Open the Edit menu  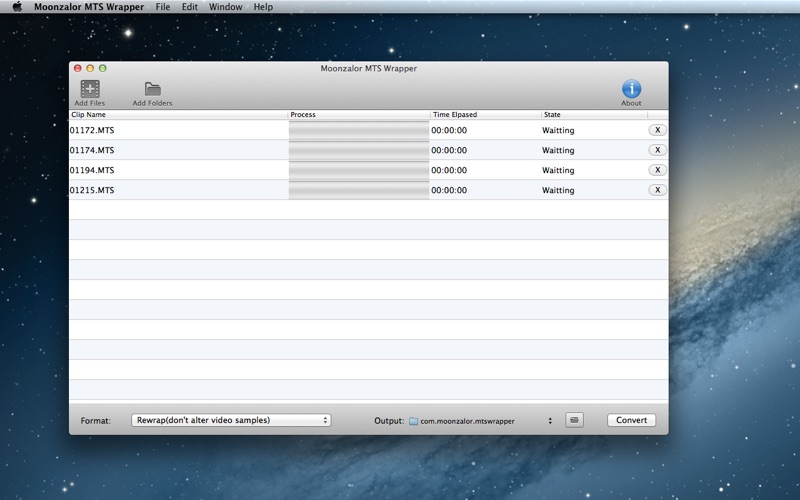(x=190, y=7)
